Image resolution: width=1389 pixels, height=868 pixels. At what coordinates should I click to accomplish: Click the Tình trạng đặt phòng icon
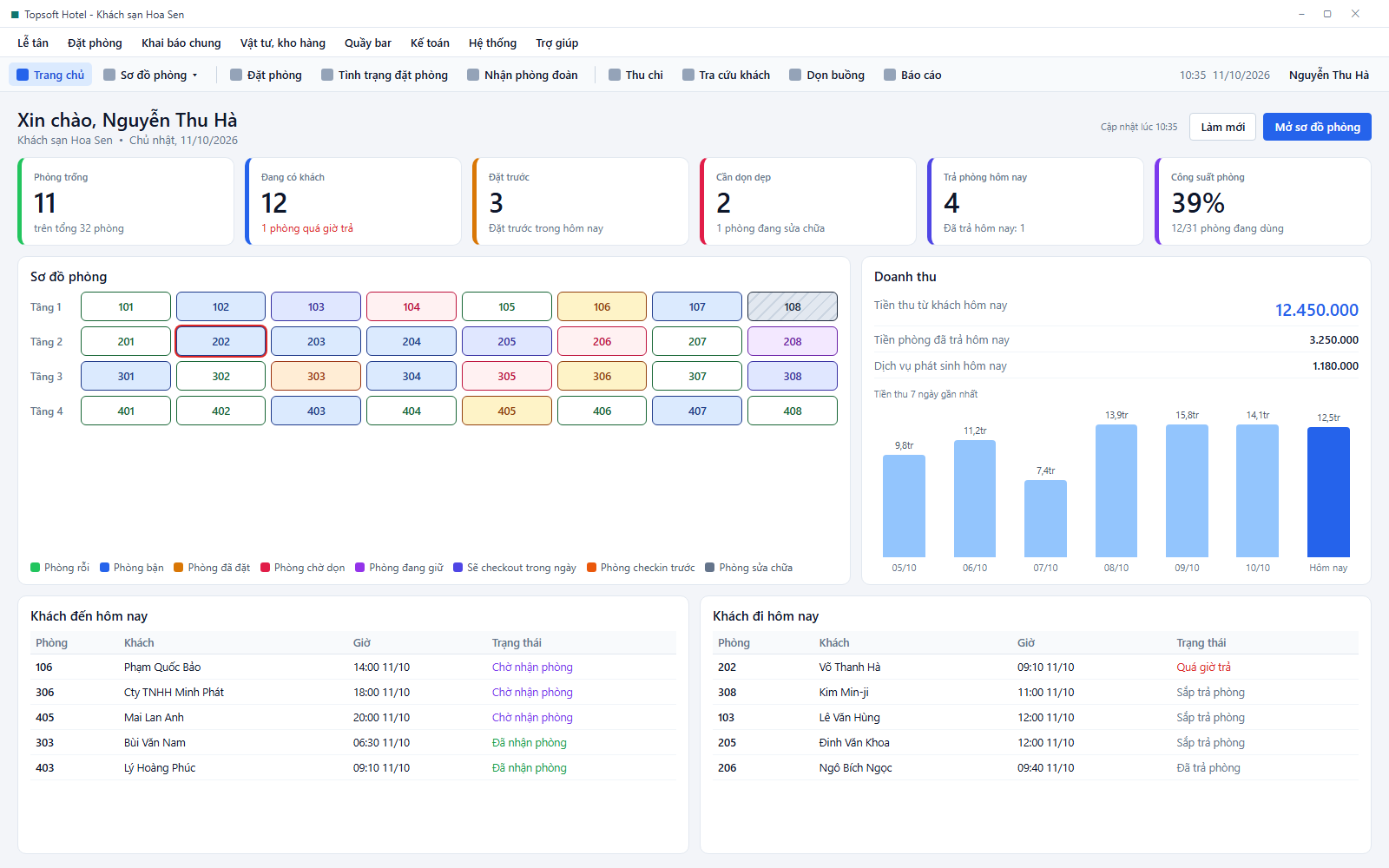(x=327, y=75)
